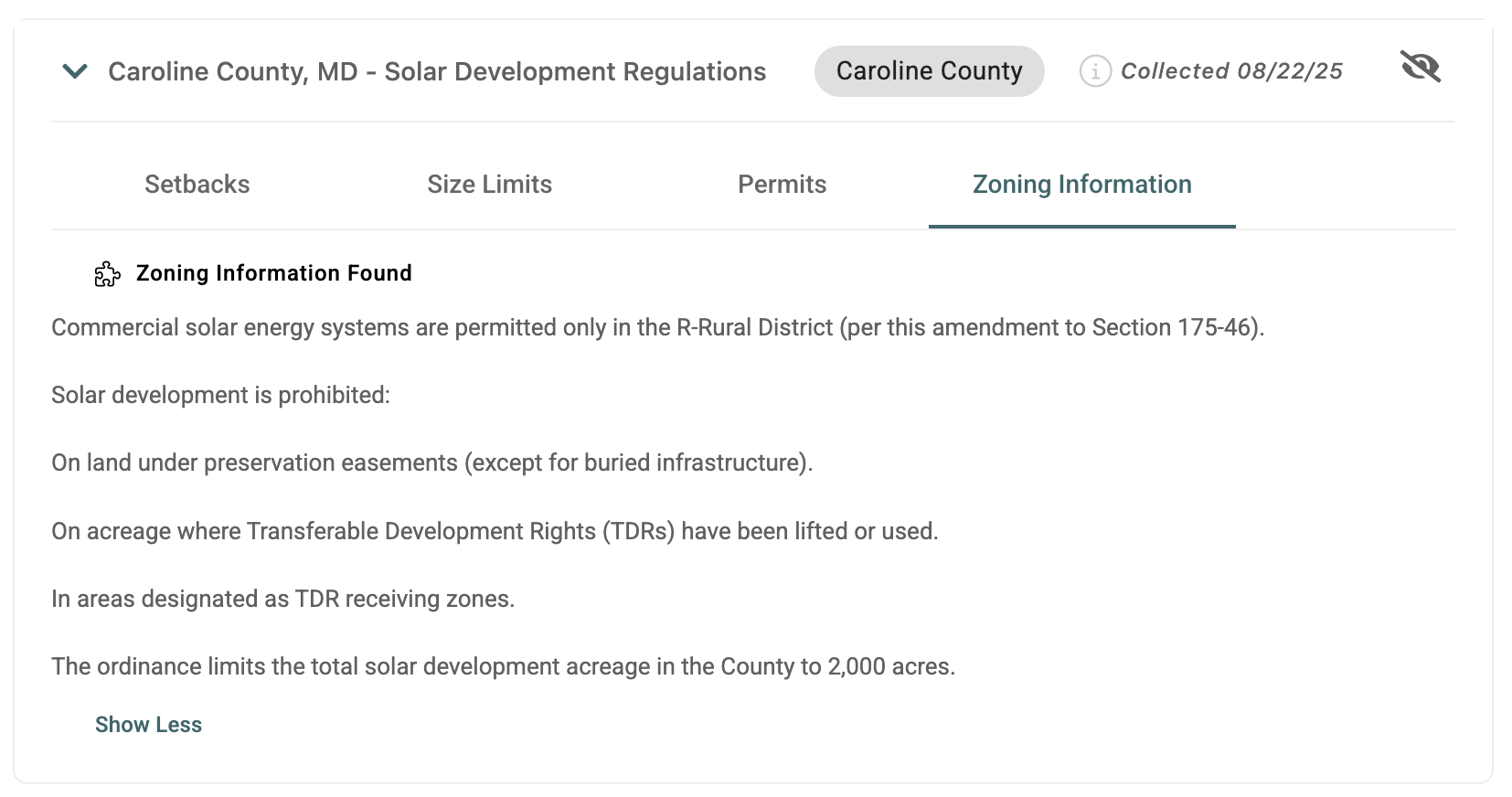Click the TDR receiving zones sentence
1512x797 pixels.
282,600
